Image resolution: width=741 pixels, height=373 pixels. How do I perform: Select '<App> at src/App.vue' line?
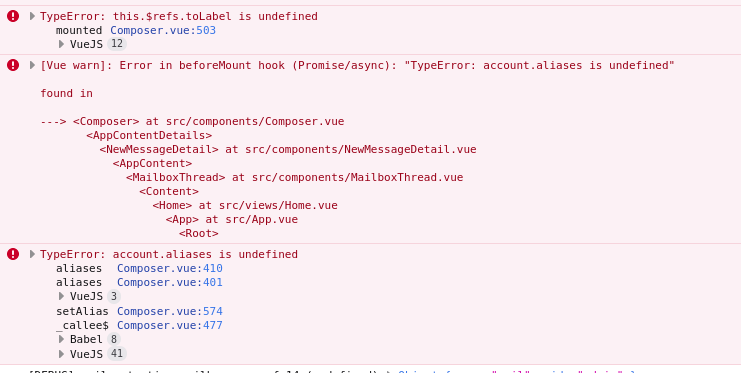[232, 219]
